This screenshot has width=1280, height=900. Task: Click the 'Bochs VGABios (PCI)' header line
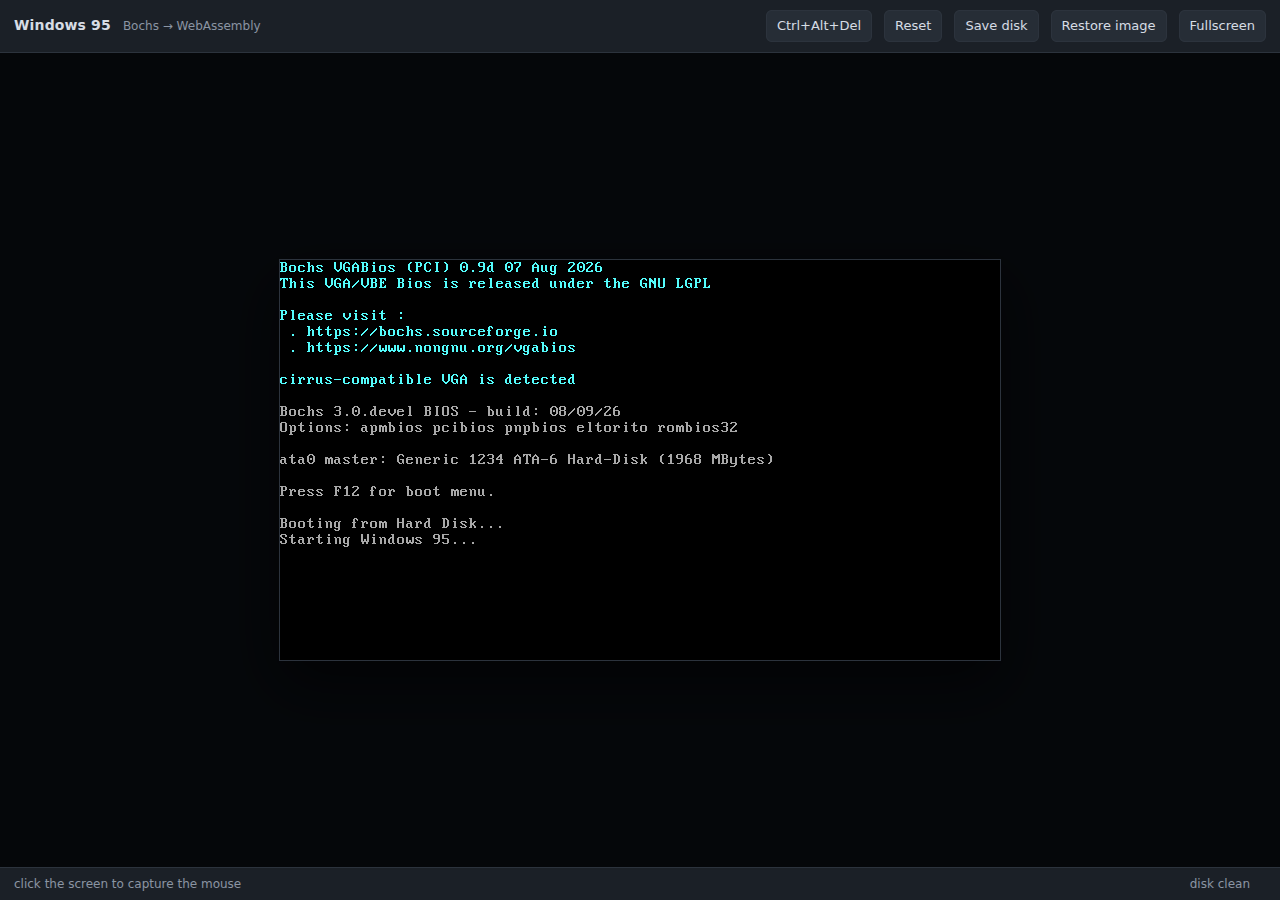click(441, 268)
